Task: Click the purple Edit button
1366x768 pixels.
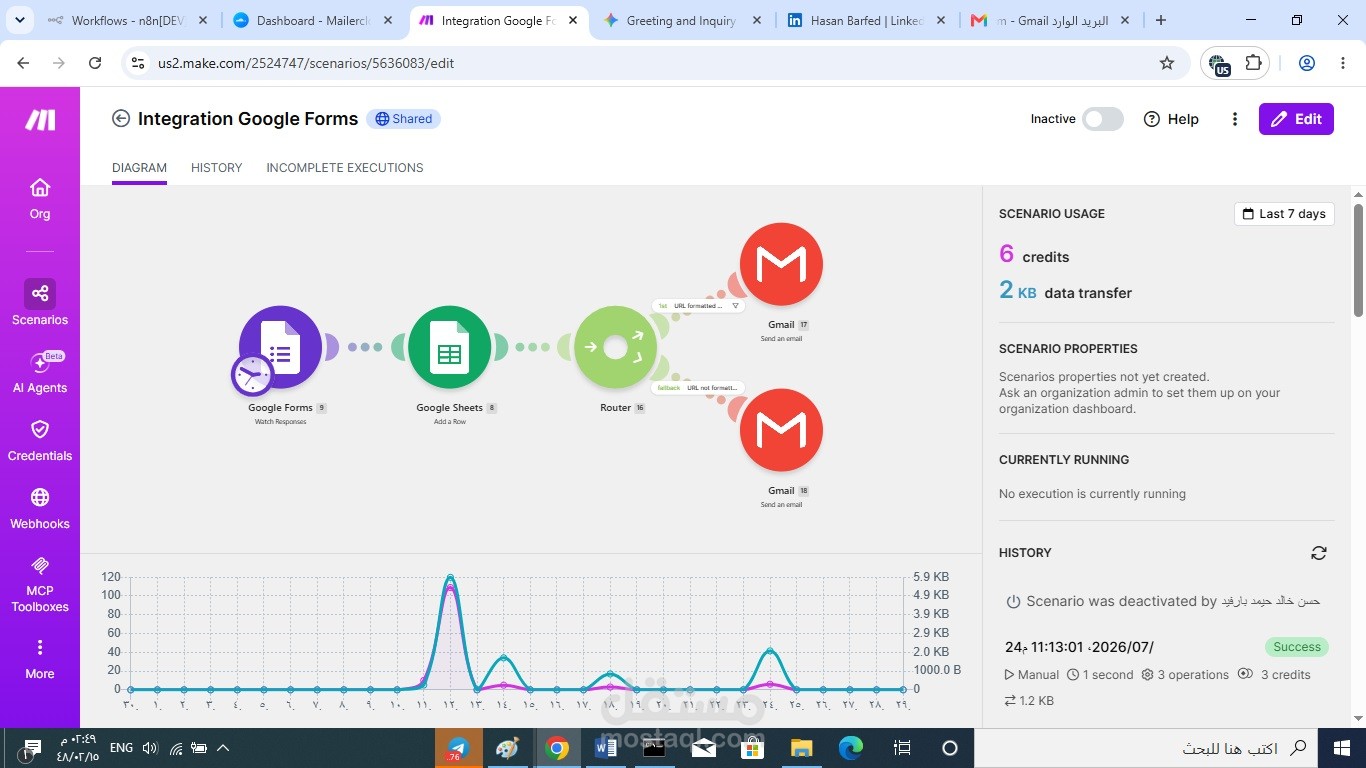Action: click(1296, 119)
